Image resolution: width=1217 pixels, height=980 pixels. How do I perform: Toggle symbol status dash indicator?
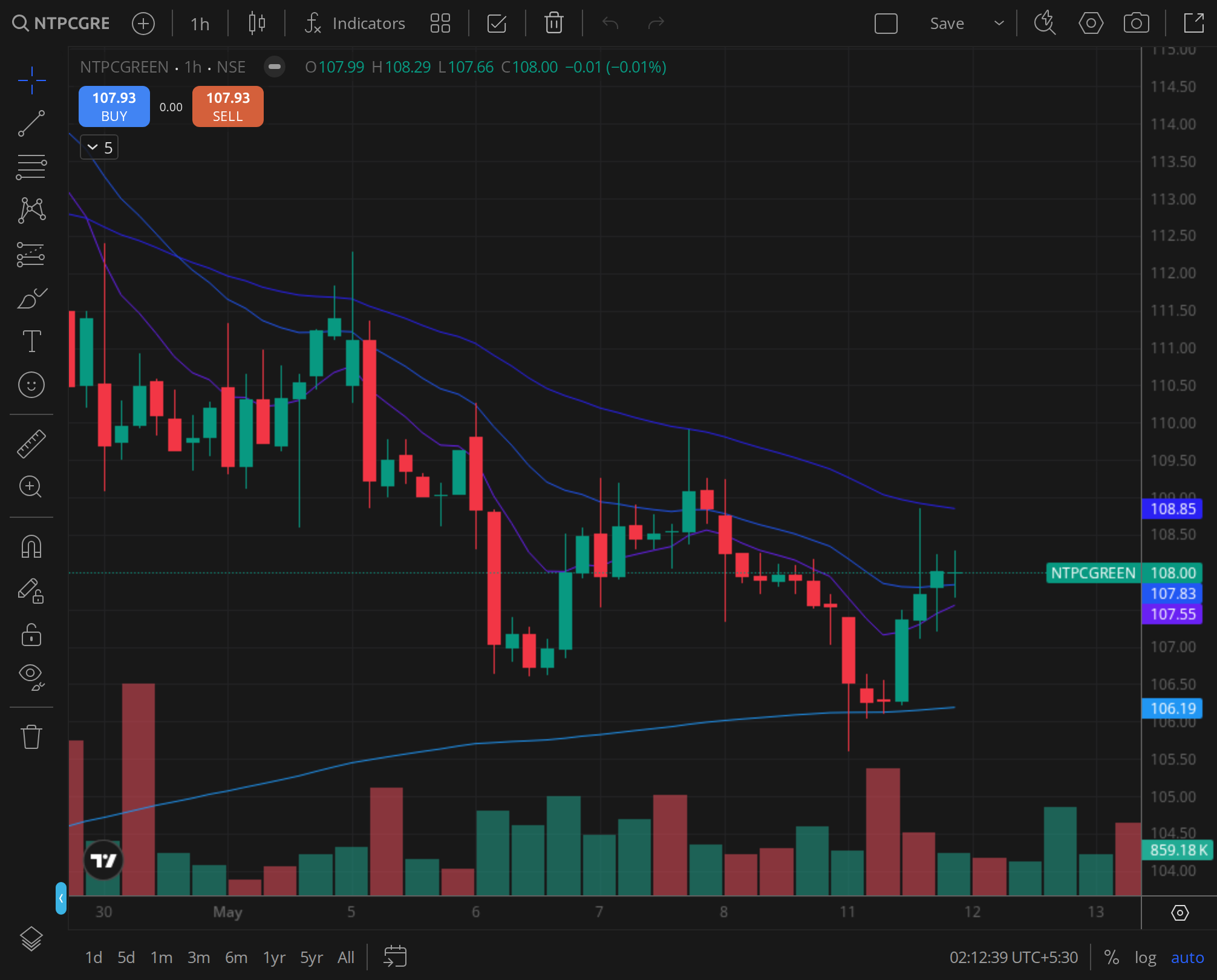click(275, 67)
